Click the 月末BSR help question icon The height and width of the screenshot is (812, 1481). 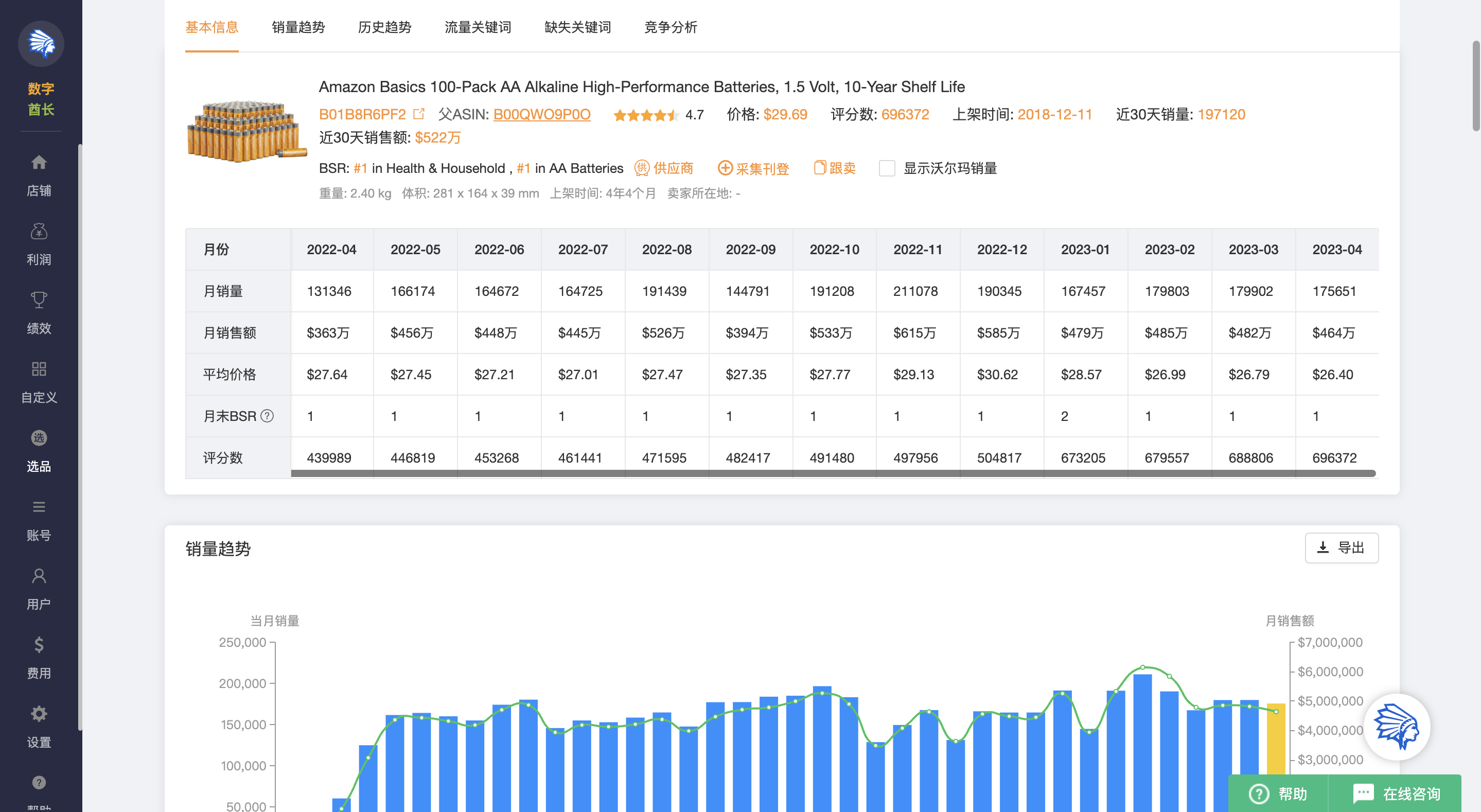pos(267,416)
